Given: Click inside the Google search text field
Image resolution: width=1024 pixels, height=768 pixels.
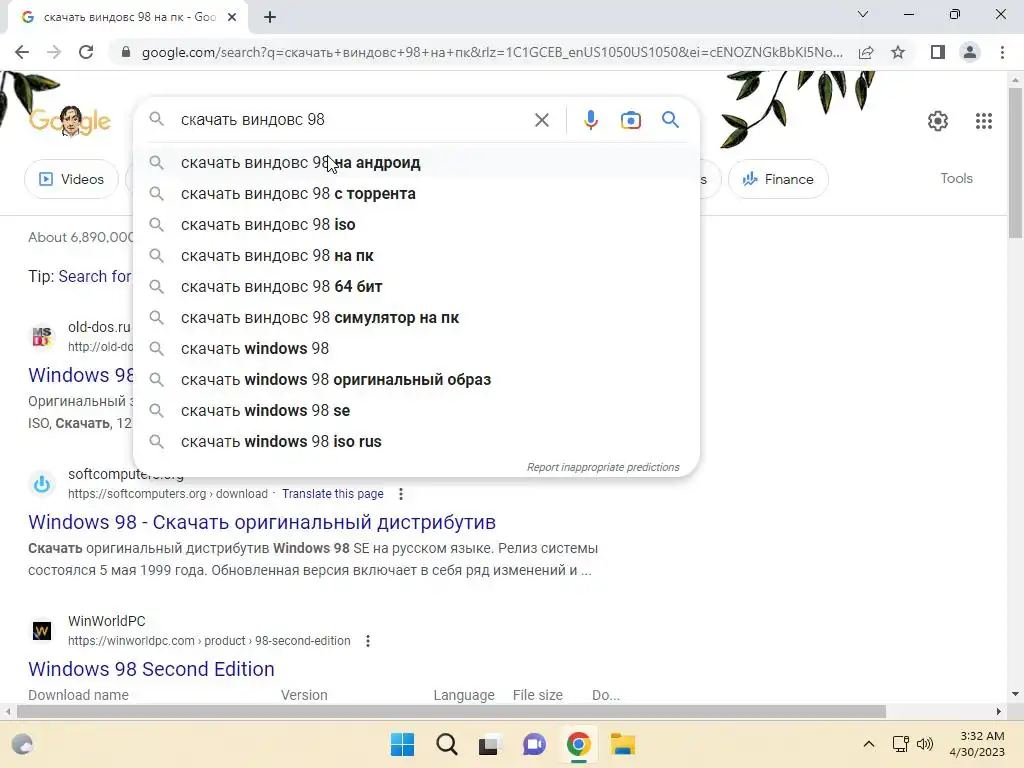Looking at the screenshot, I should tap(353, 120).
